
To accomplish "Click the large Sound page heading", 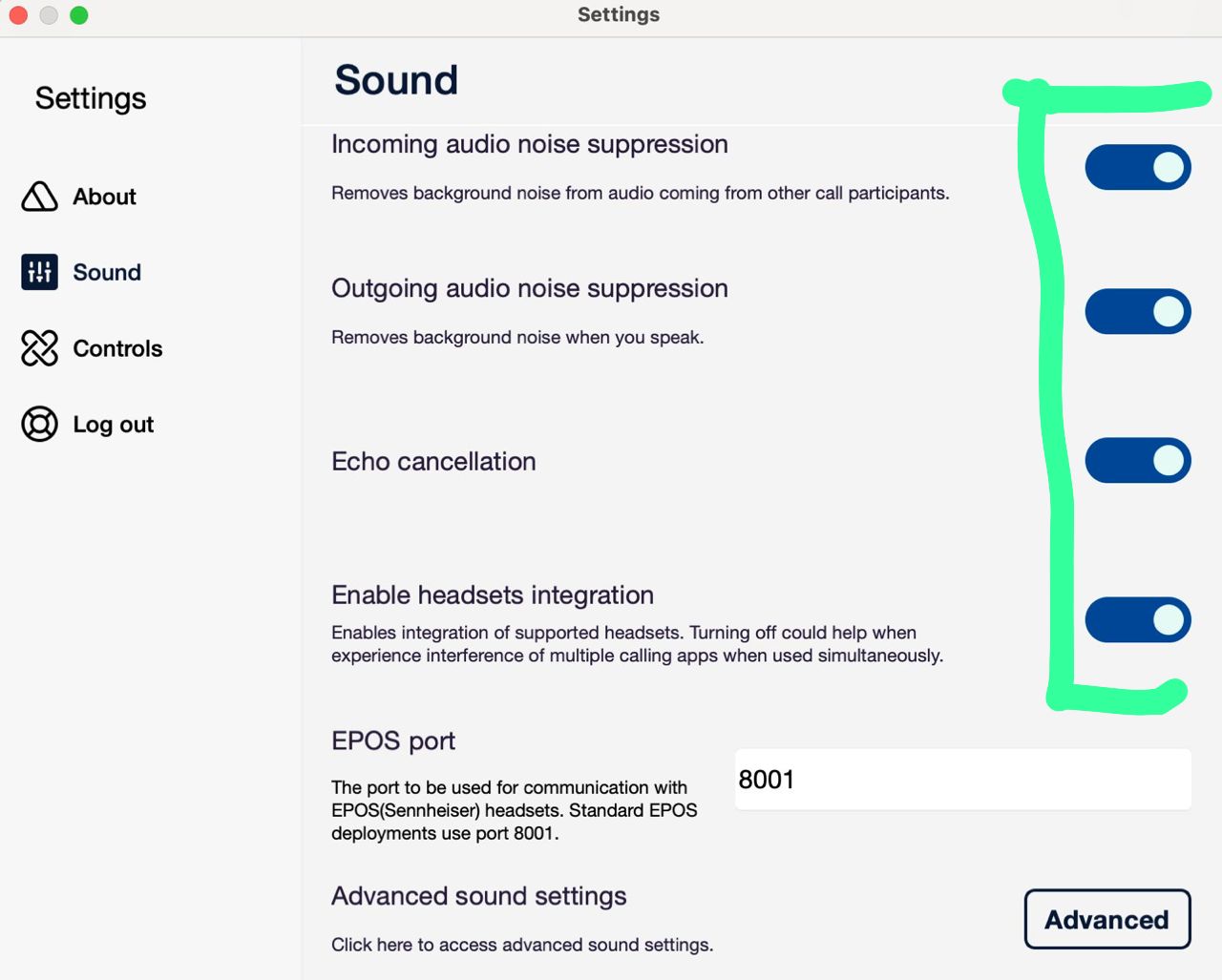I will pos(396,80).
